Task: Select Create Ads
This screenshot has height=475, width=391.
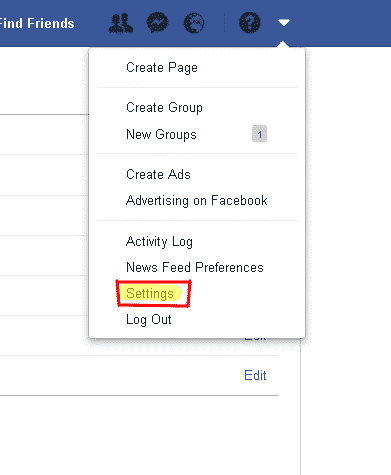Action: coord(158,174)
